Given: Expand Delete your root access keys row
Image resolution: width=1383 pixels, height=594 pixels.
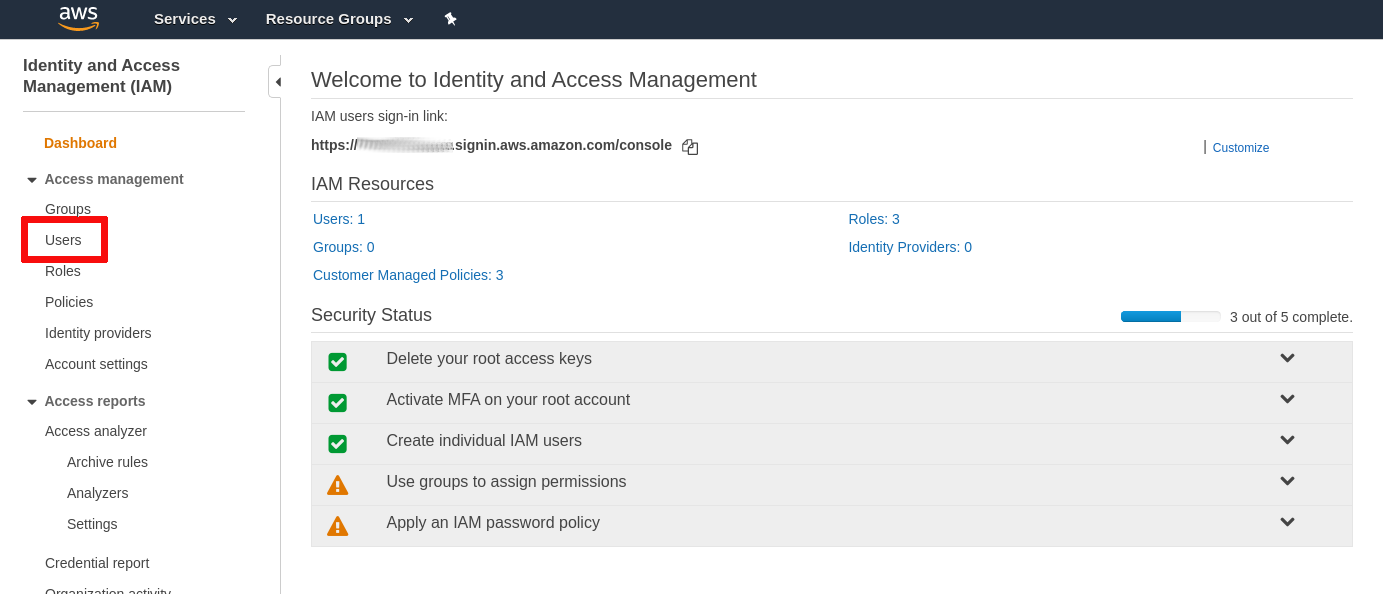Looking at the screenshot, I should pyautogui.click(x=1287, y=358).
